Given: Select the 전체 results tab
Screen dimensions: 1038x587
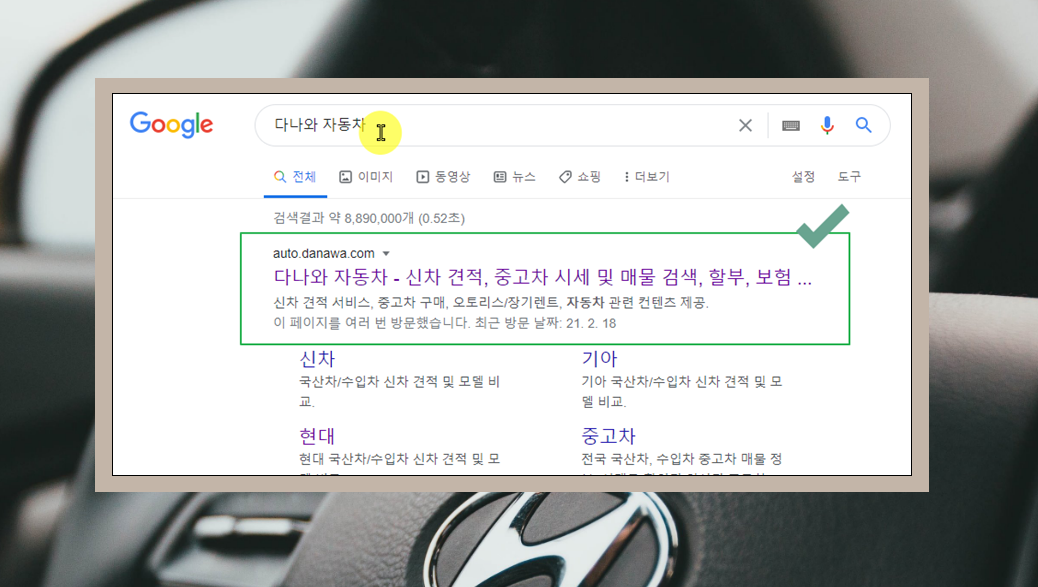Looking at the screenshot, I should tap(295, 177).
